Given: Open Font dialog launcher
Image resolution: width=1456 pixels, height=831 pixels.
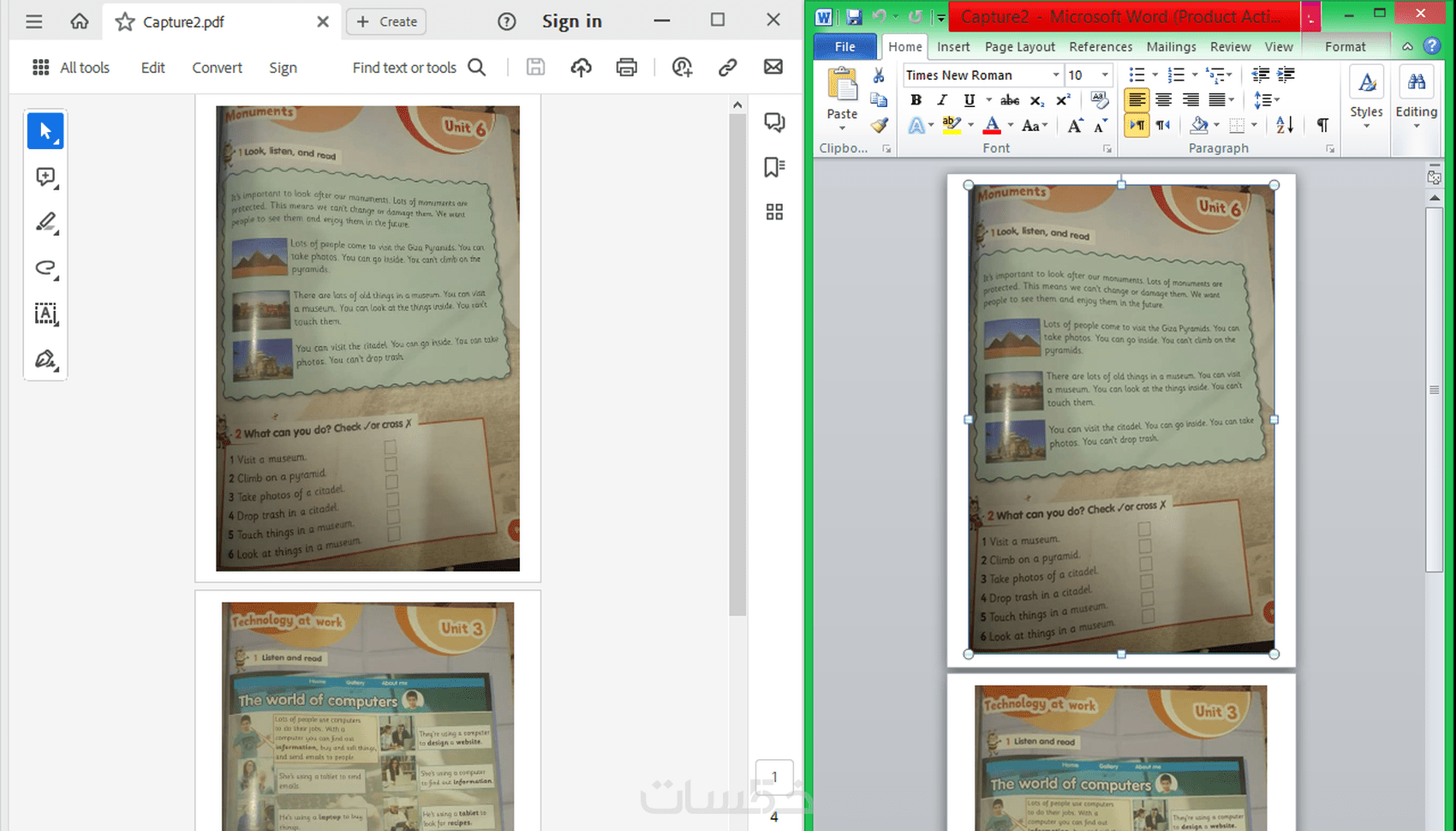Looking at the screenshot, I should tap(1107, 149).
